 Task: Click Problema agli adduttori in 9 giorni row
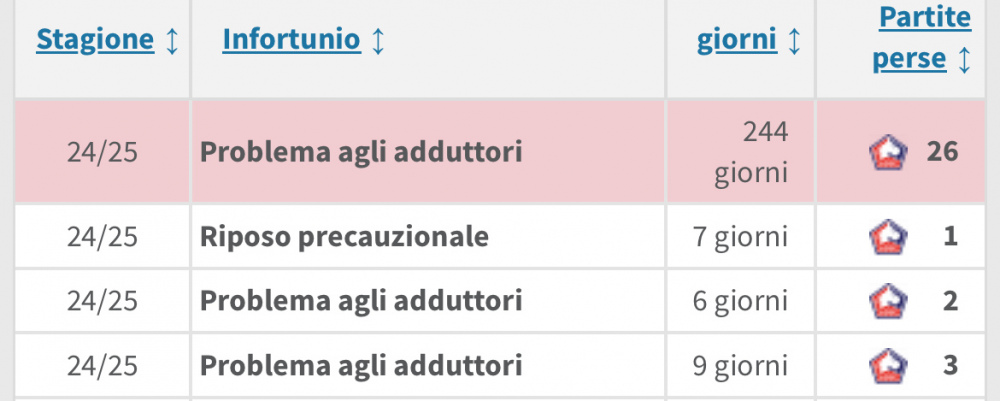click(x=361, y=365)
